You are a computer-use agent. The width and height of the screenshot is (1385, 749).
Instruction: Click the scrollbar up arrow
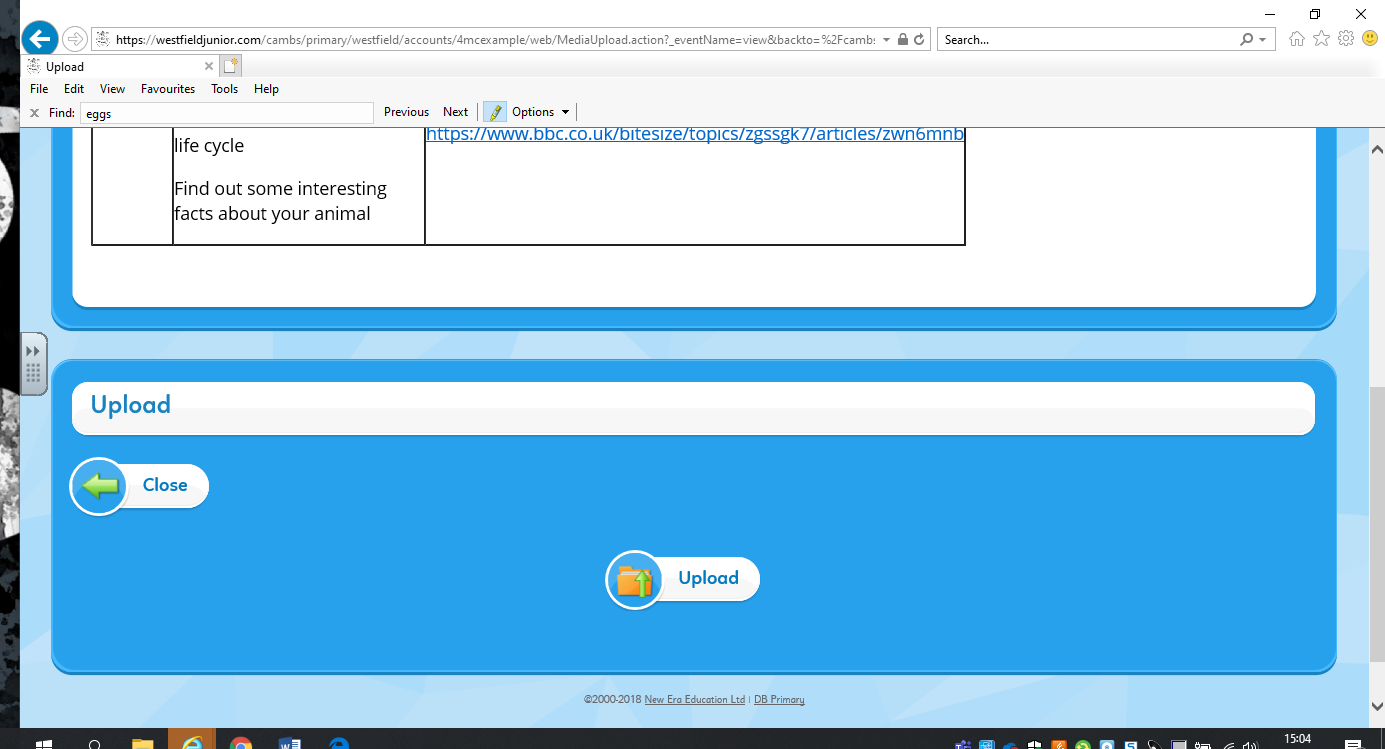click(x=1376, y=149)
